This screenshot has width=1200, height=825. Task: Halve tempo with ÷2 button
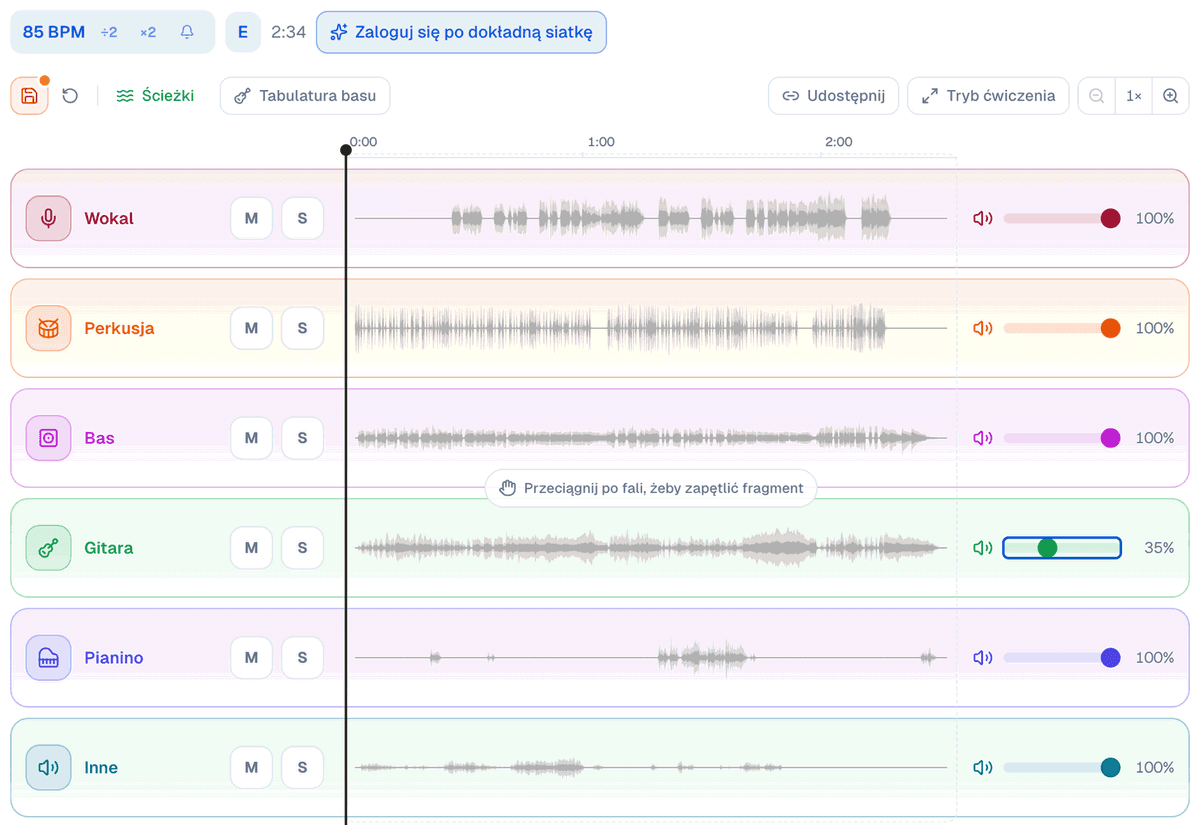click(x=109, y=32)
